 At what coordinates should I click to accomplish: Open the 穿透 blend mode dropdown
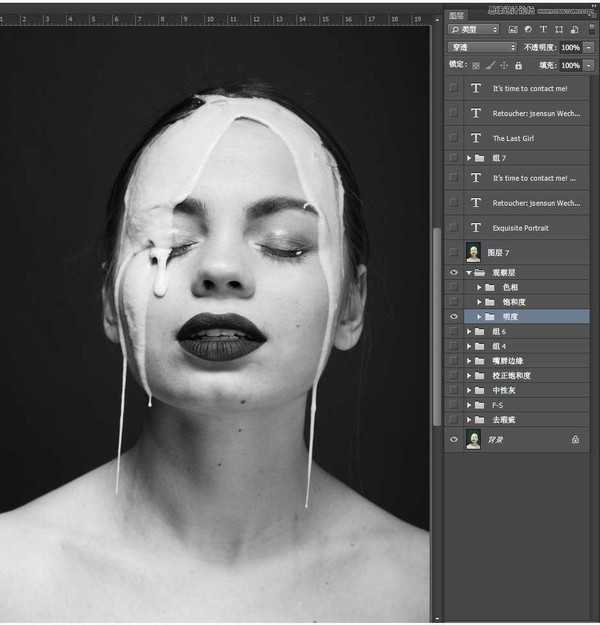(482, 47)
